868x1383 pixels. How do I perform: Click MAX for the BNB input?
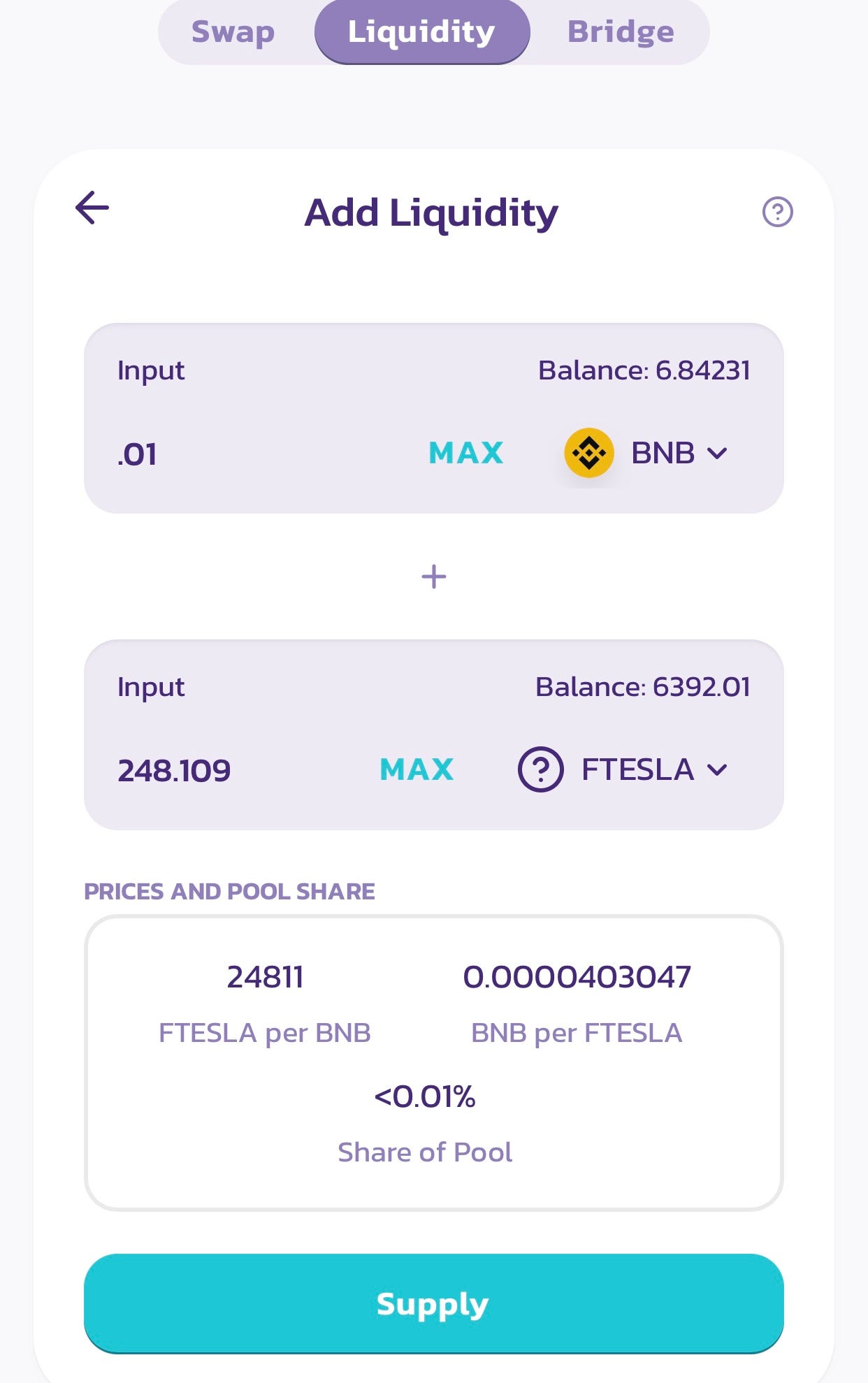tap(466, 453)
